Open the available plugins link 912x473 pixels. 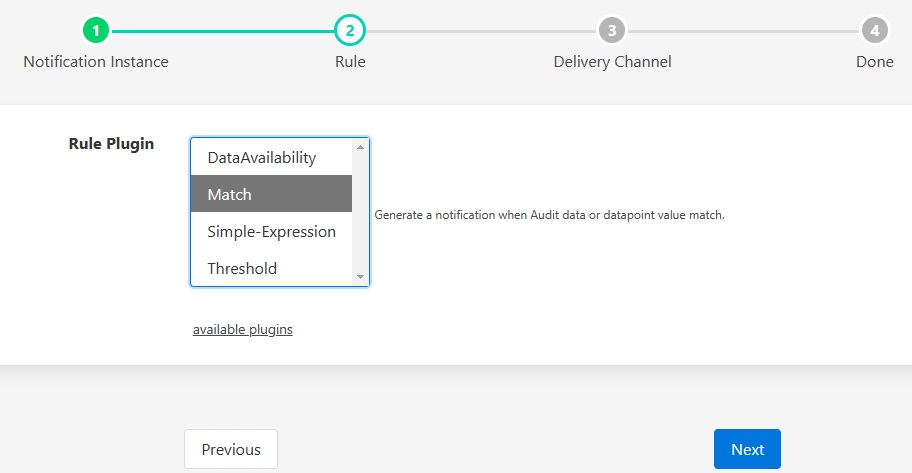[243, 329]
